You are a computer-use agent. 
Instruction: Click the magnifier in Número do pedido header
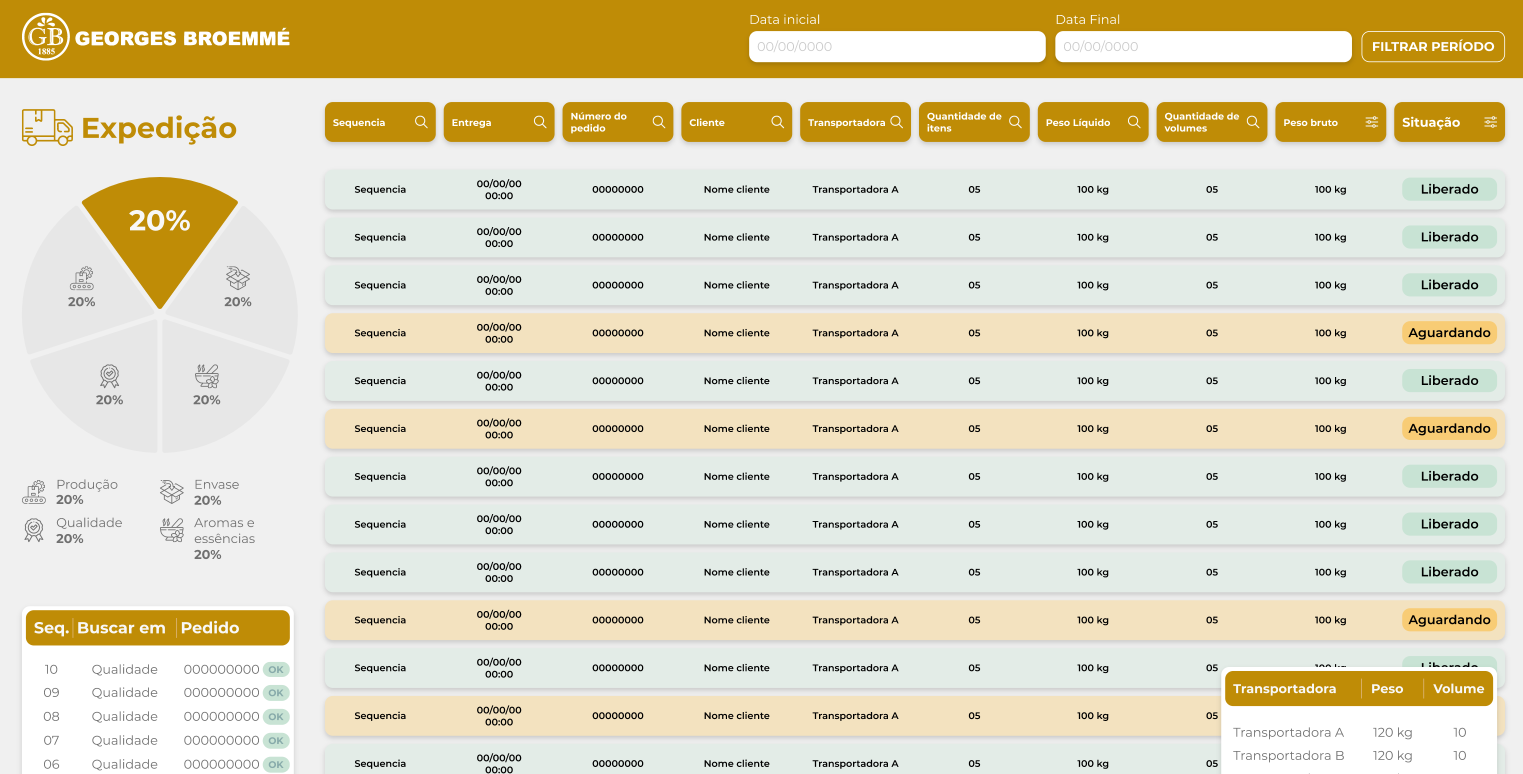659,122
